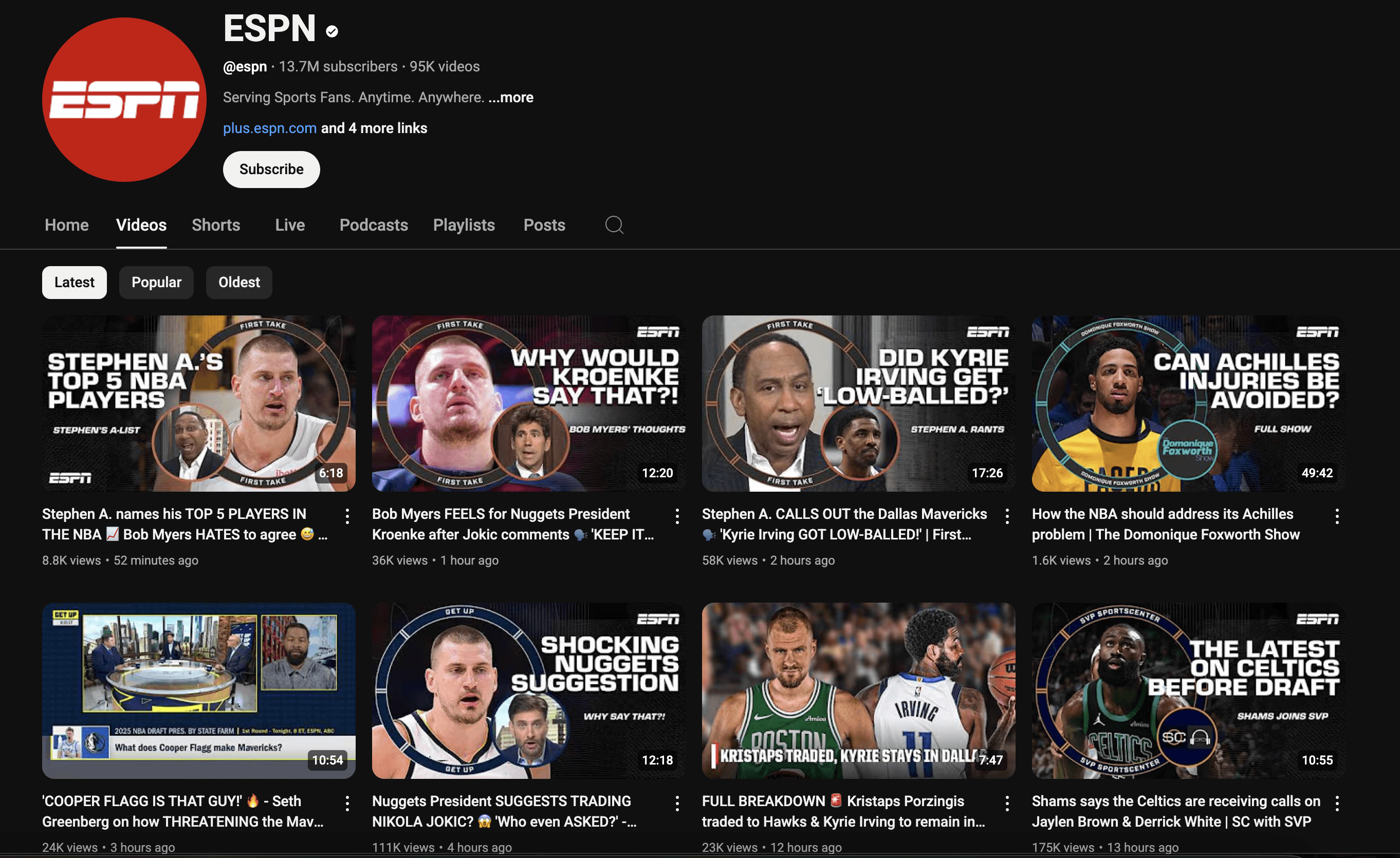Sort videos by Popular

[x=156, y=282]
